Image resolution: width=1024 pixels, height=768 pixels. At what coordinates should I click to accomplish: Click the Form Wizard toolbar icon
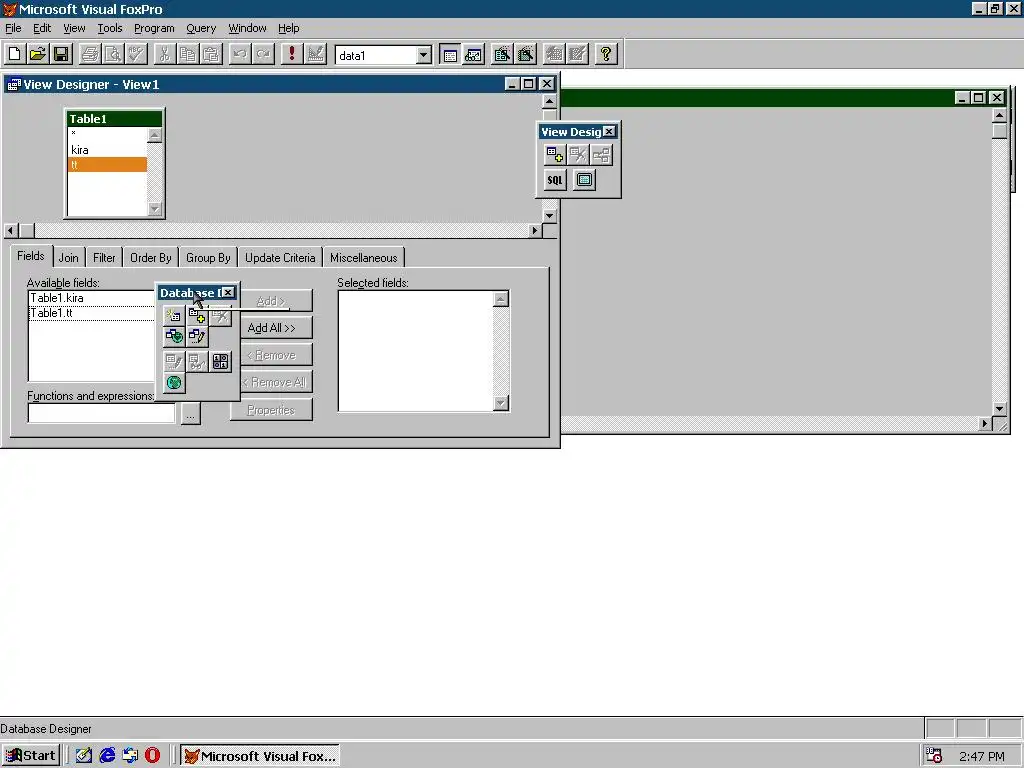502,54
